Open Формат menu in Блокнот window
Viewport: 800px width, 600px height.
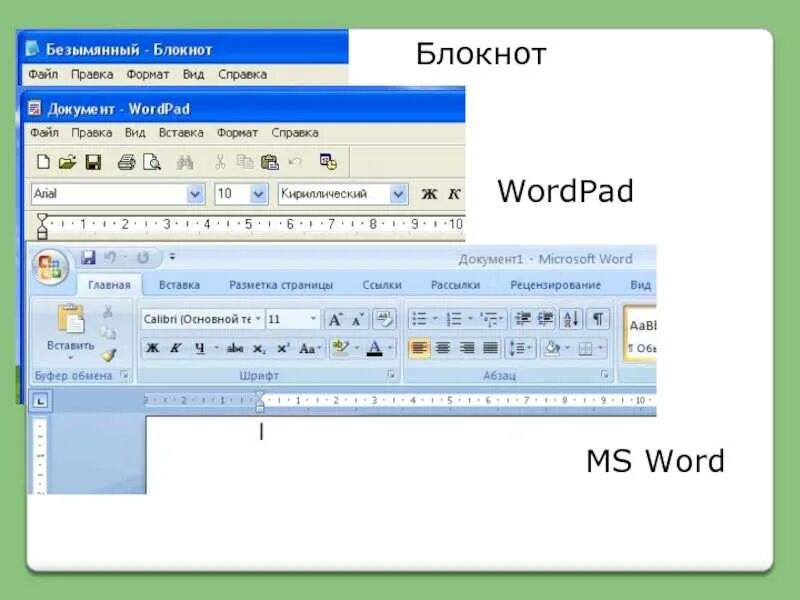coord(147,74)
